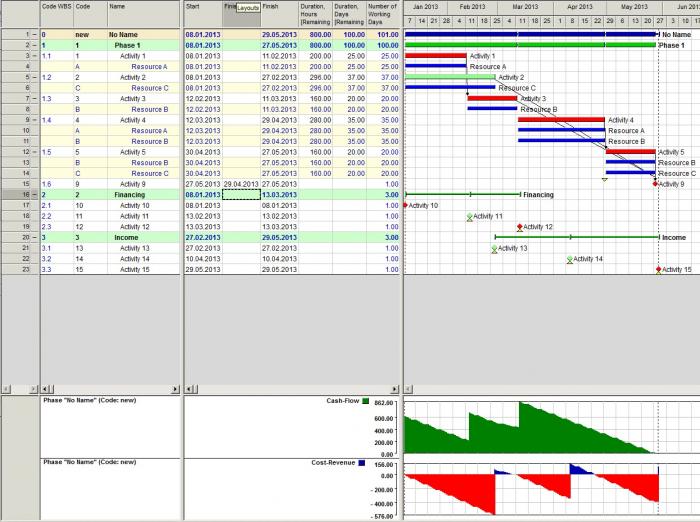Viewport: 700px width, 522px height.
Task: Click the green Cash-Flow legend swatch
Action: pos(366,401)
